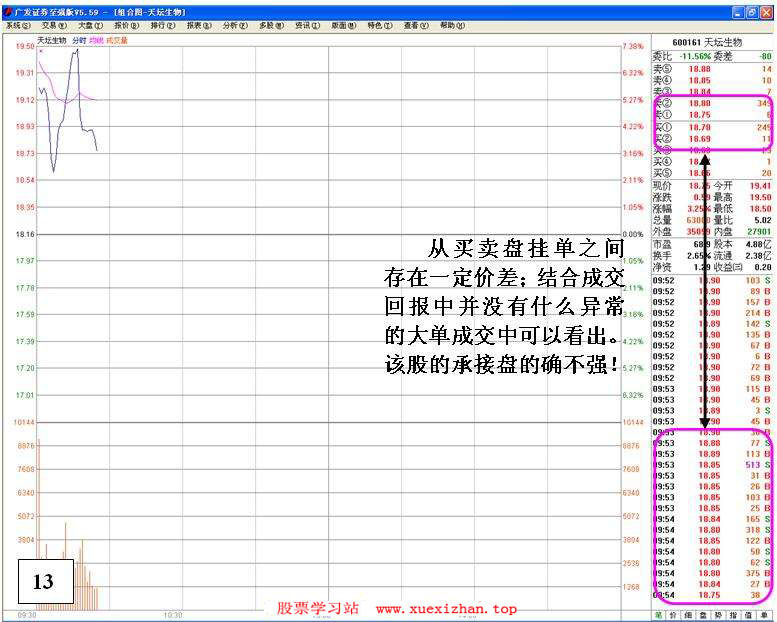The image size is (777, 622).
Task: Open the 多股 menu
Action: tap(272, 25)
